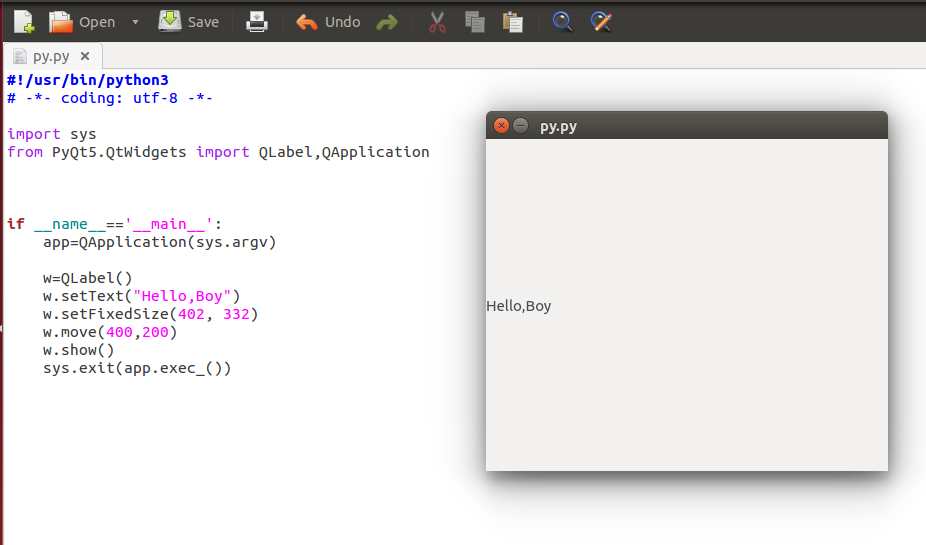Click the sys.exit(app.exec_()) line
Image resolution: width=926 pixels, height=545 pixels.
(x=137, y=368)
